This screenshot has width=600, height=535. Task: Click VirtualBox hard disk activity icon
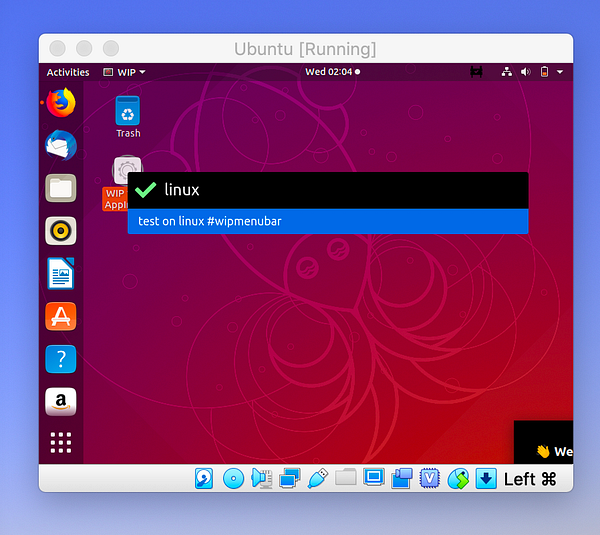[204, 478]
